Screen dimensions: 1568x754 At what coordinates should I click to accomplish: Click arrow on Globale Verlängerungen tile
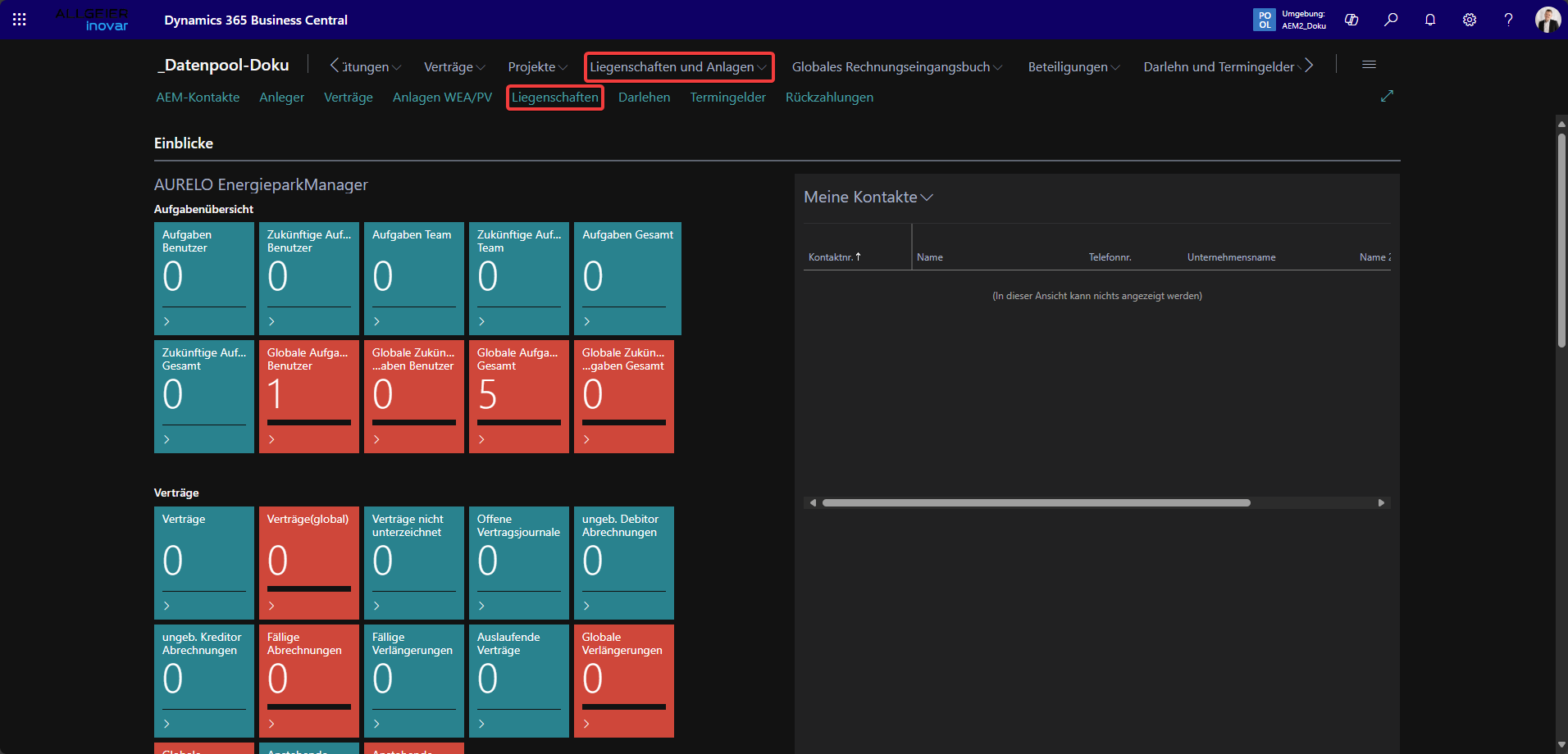(586, 724)
